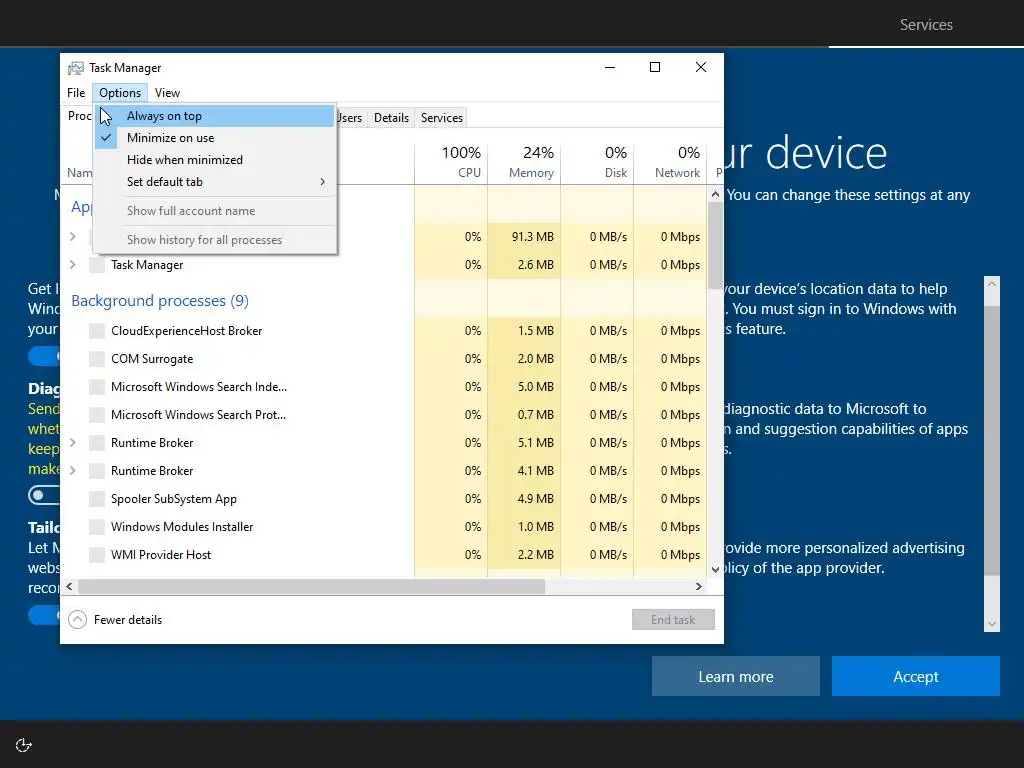Click the horizontal scrollbar left arrow
Viewport: 1024px width, 768px height.
tap(69, 587)
